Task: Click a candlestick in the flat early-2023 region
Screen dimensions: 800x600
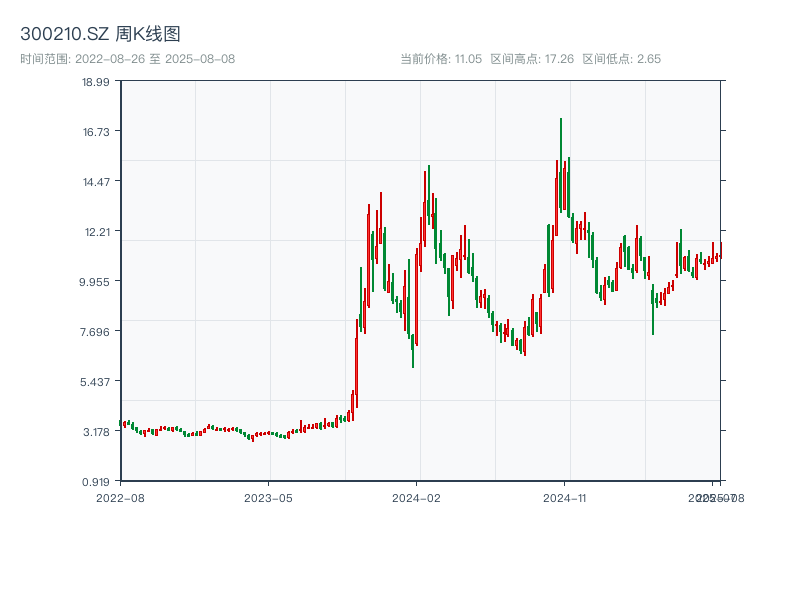Action: (270, 435)
